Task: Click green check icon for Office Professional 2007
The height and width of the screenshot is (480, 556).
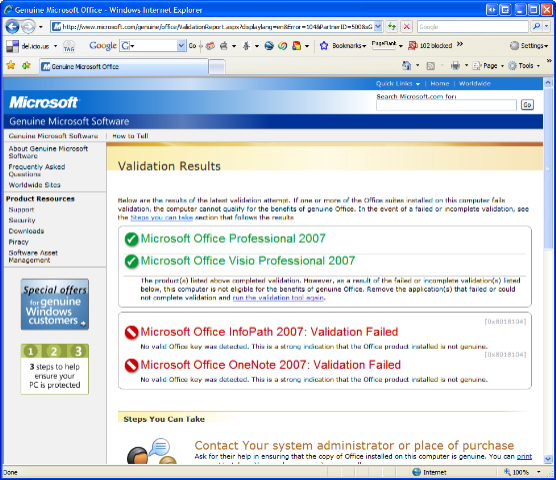Action: point(132,239)
